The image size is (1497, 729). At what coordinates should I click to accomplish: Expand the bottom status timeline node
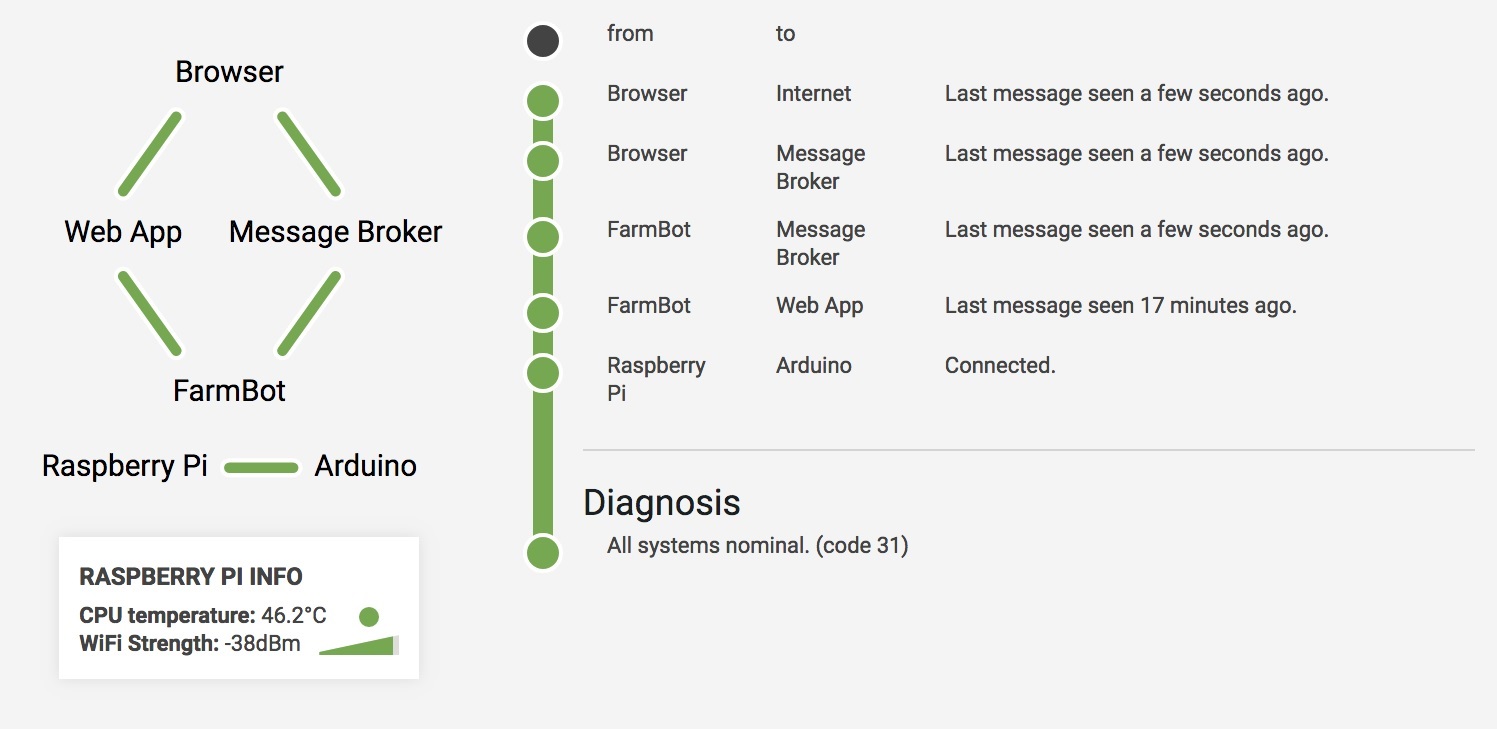click(543, 551)
